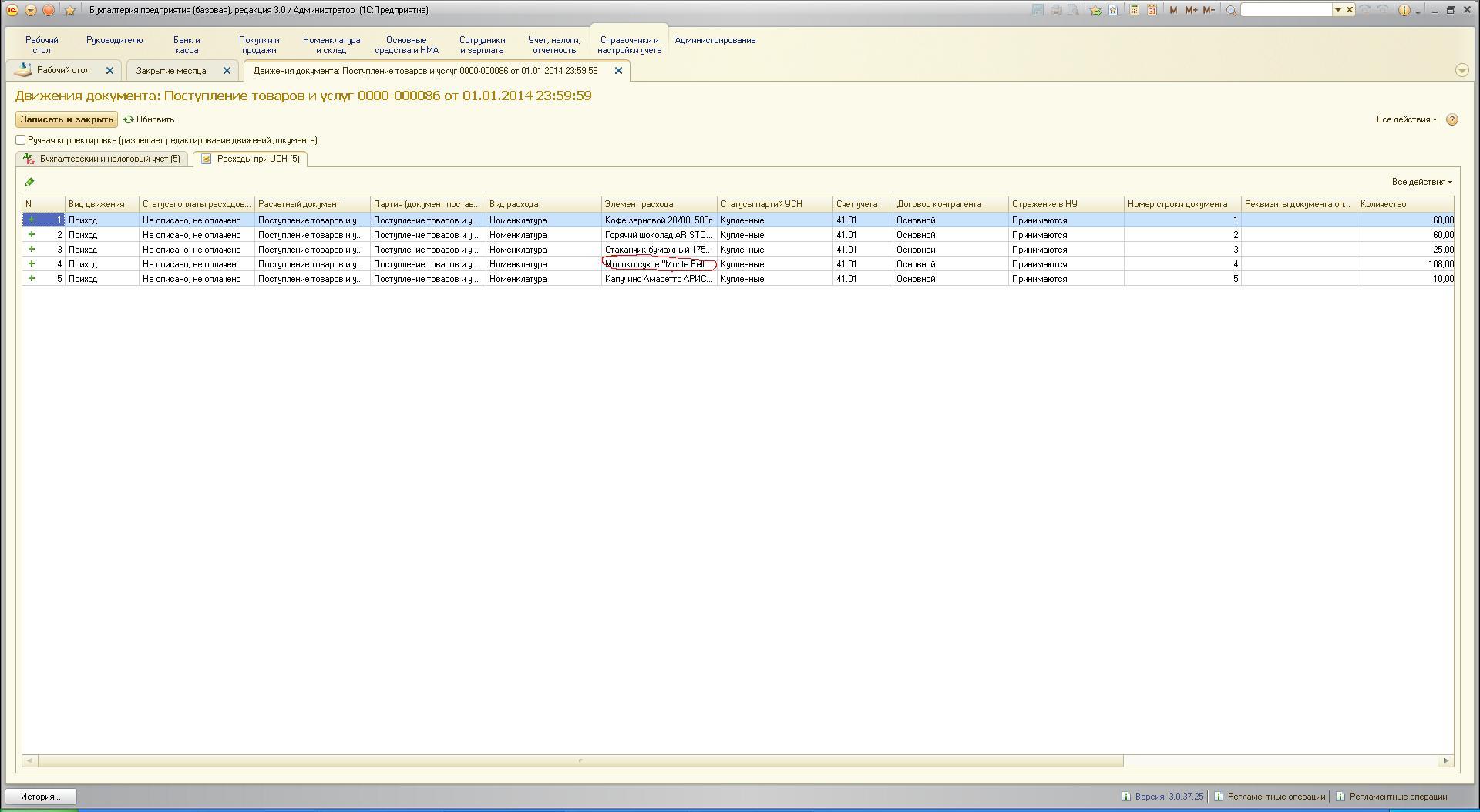1480x812 pixels.
Task: Open the calendar icon in top toolbar
Action: [x=1152, y=10]
